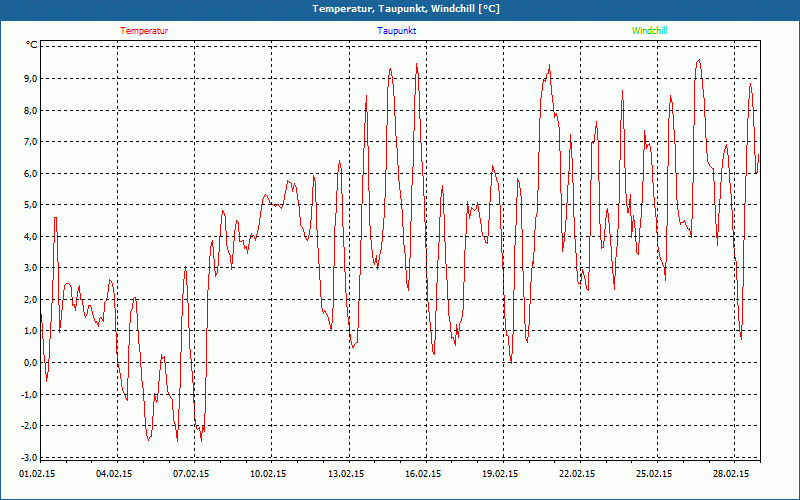Click the 13.02.15 date label
Viewport: 800px width, 500px height.
[346, 474]
